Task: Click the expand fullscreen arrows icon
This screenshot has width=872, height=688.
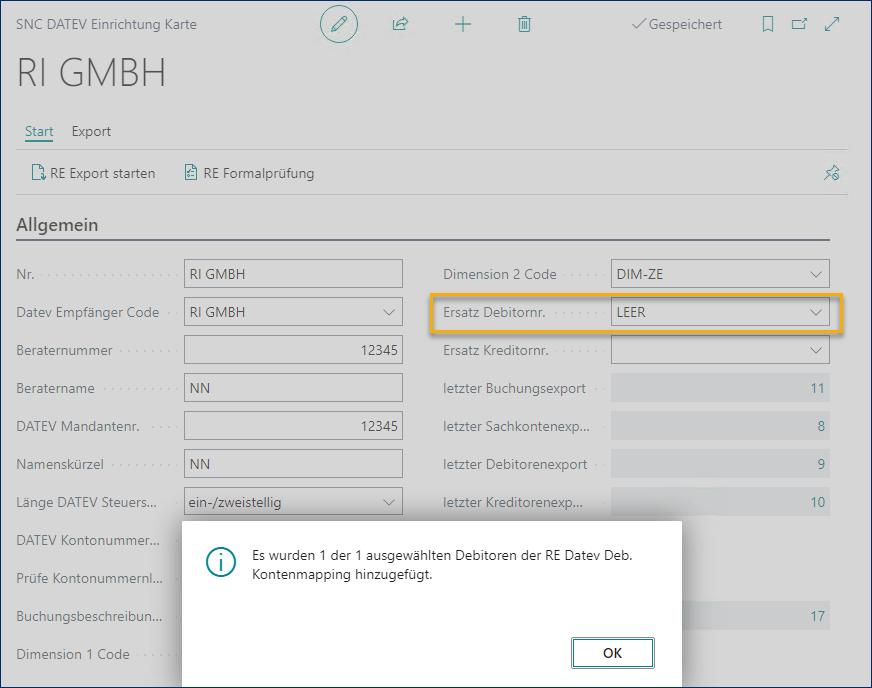Action: click(x=831, y=24)
